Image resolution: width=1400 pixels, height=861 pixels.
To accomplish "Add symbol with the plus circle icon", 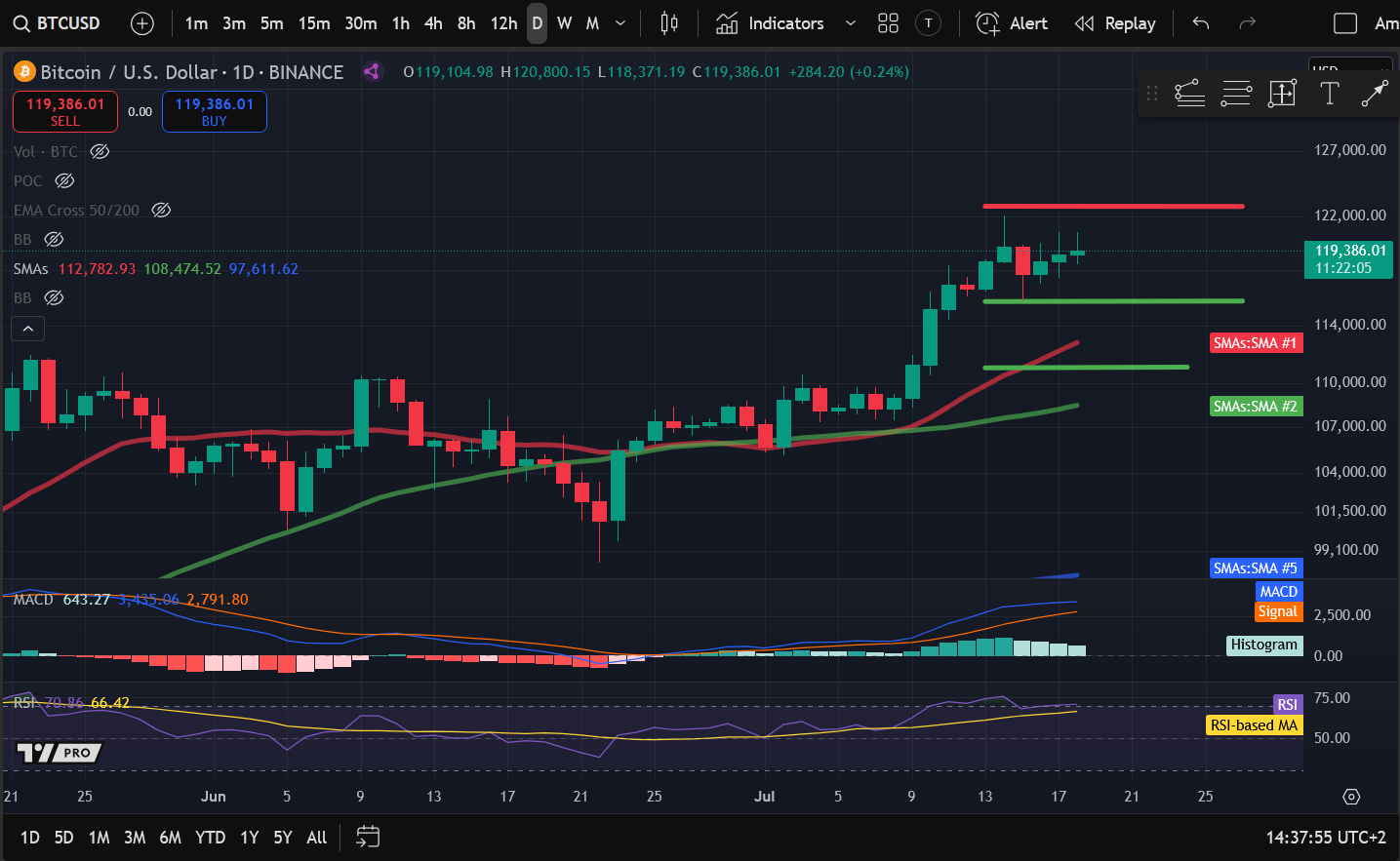I will click(x=142, y=23).
